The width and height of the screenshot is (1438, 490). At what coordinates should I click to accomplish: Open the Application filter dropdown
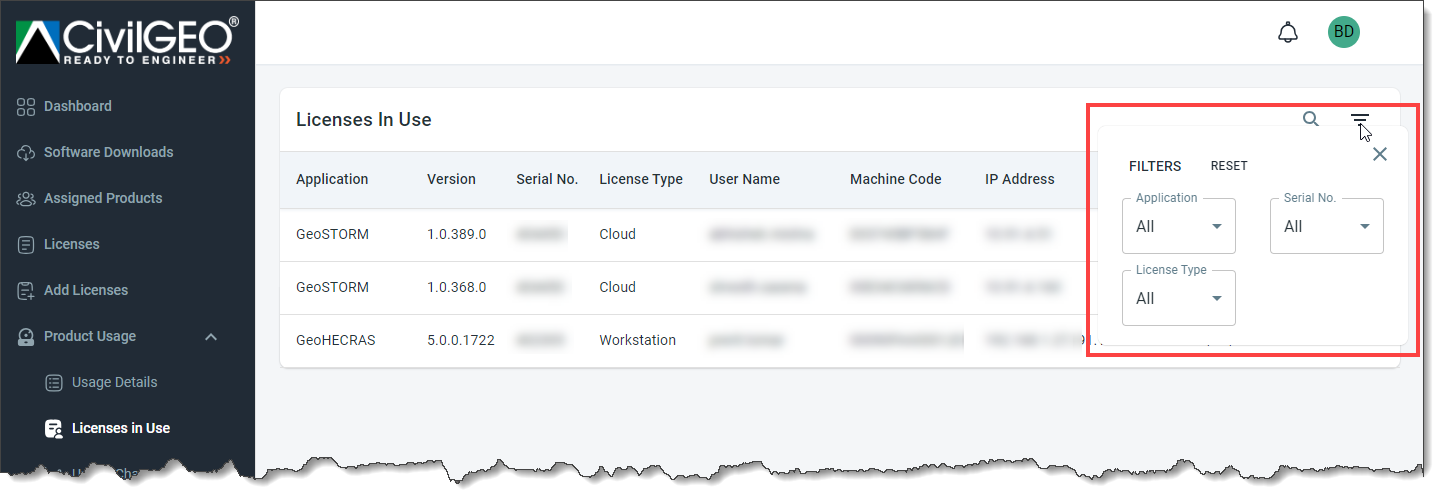pos(1179,226)
